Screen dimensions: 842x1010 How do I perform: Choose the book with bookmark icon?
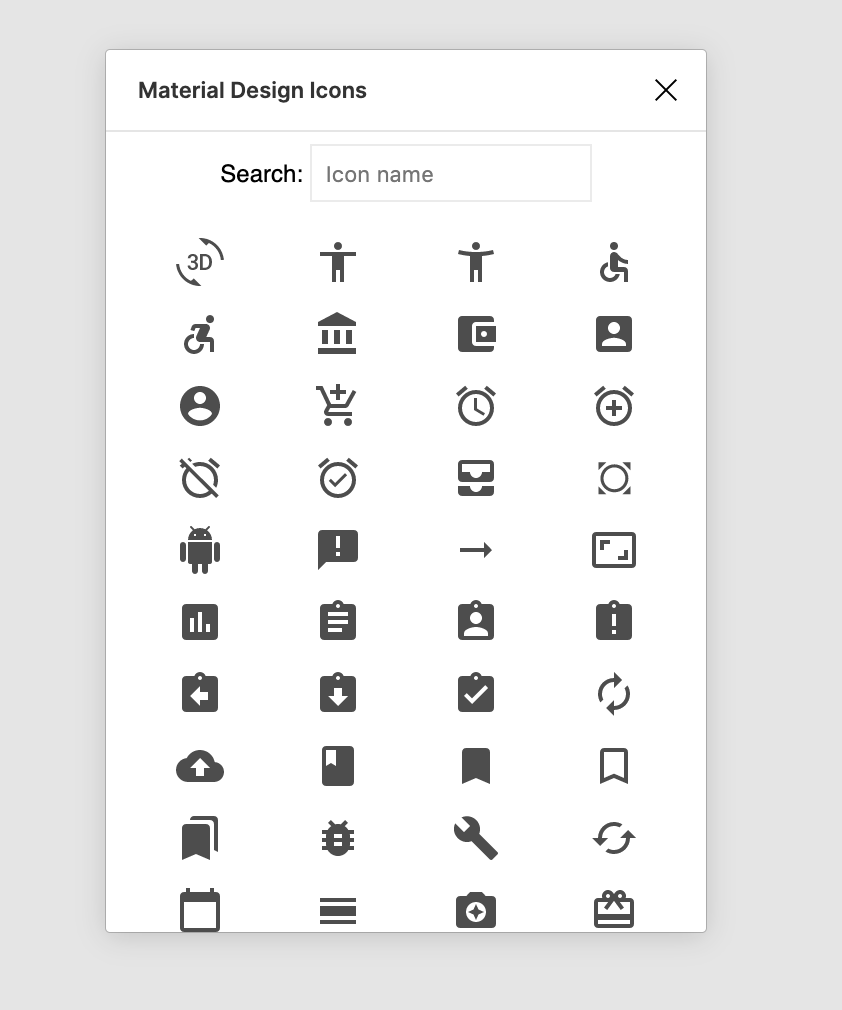[x=338, y=767]
